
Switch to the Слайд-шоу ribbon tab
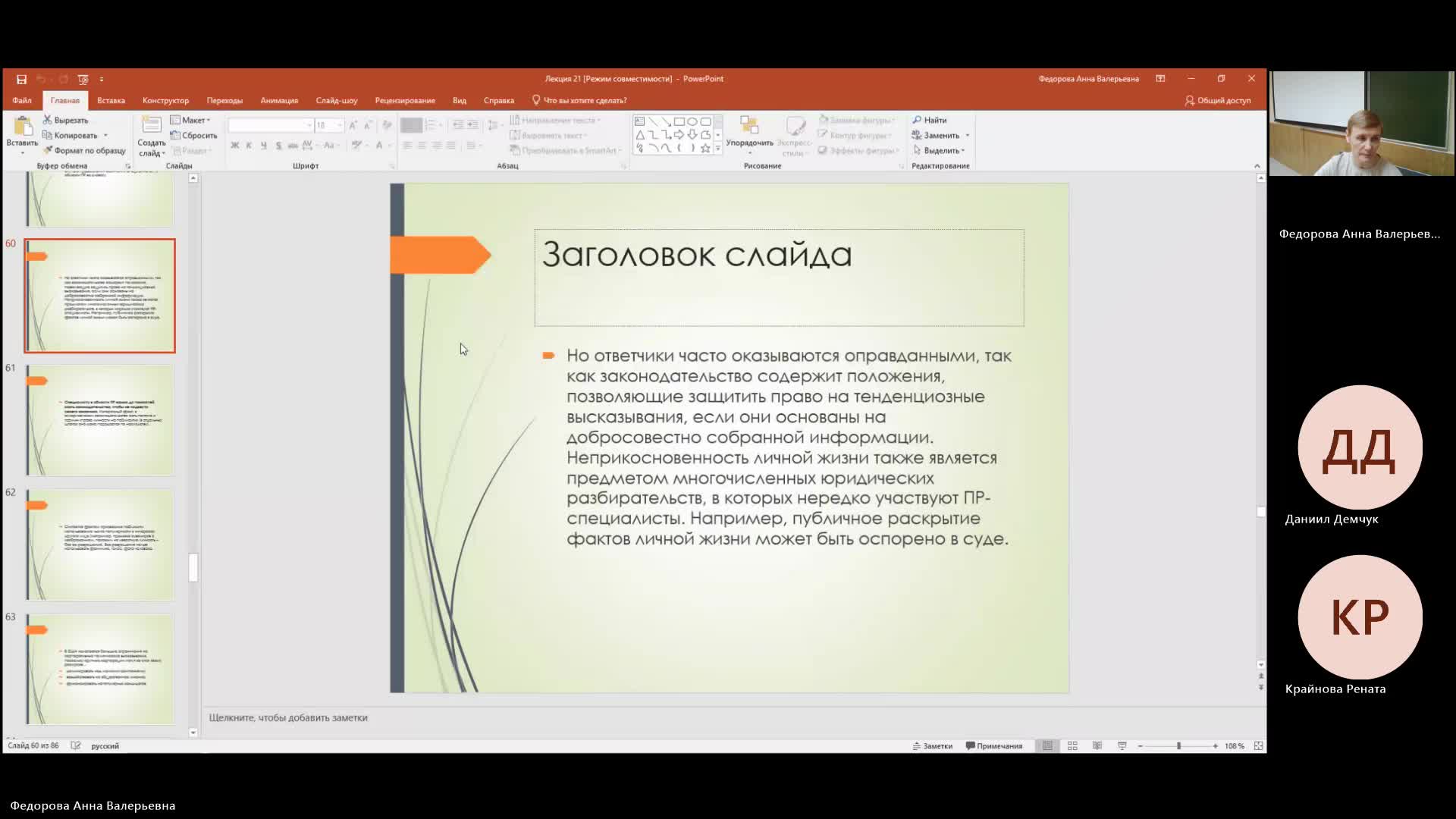click(337, 100)
